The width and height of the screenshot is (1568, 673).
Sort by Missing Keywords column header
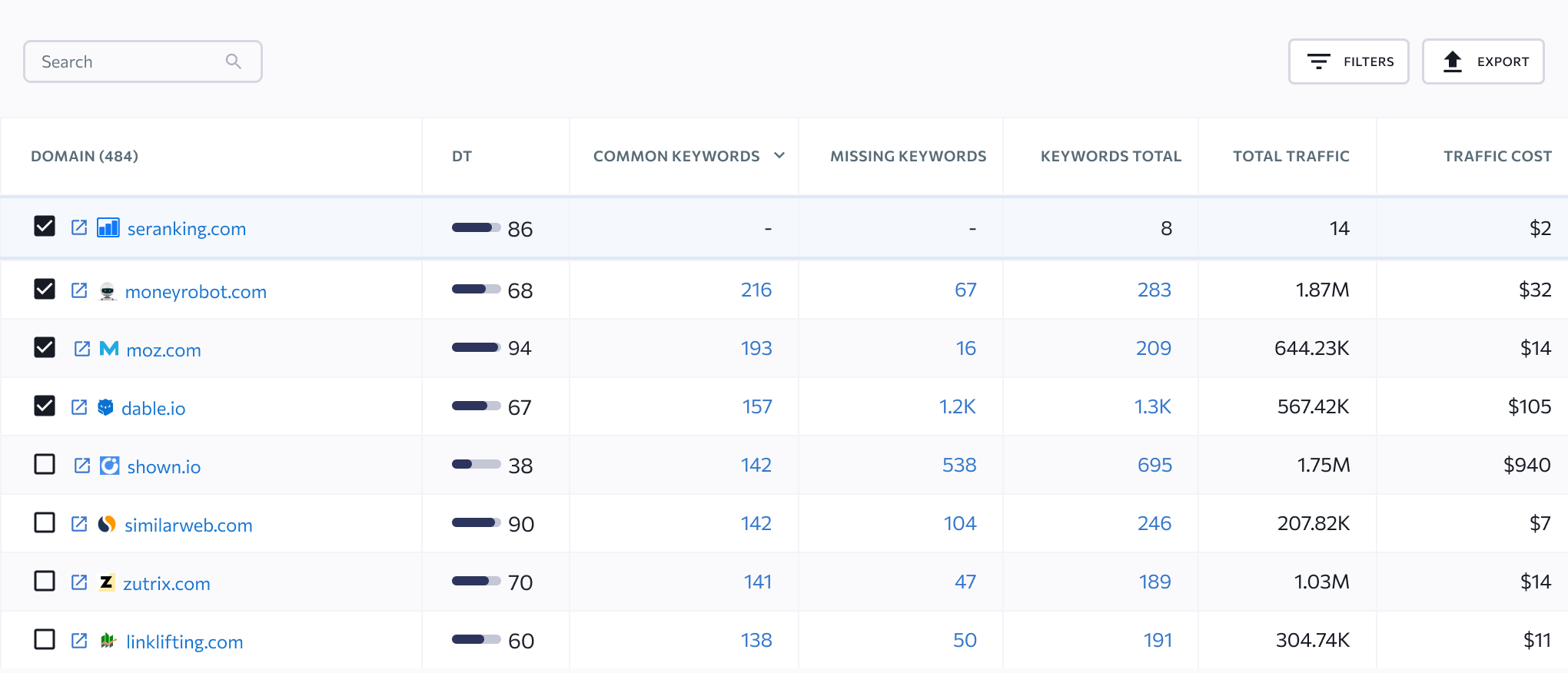point(909,156)
